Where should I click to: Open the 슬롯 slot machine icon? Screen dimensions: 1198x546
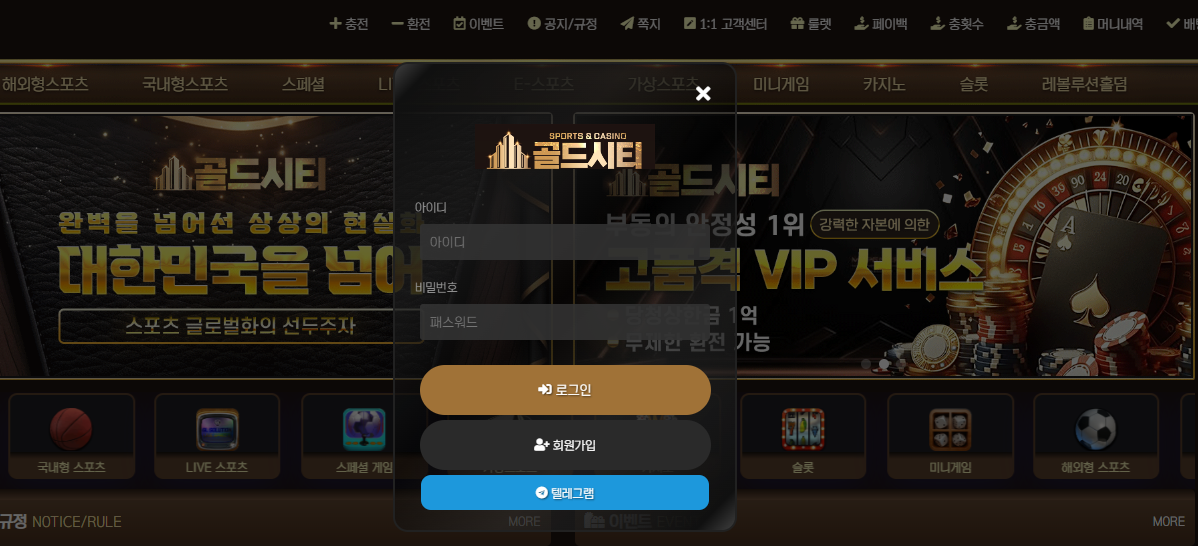tap(803, 429)
